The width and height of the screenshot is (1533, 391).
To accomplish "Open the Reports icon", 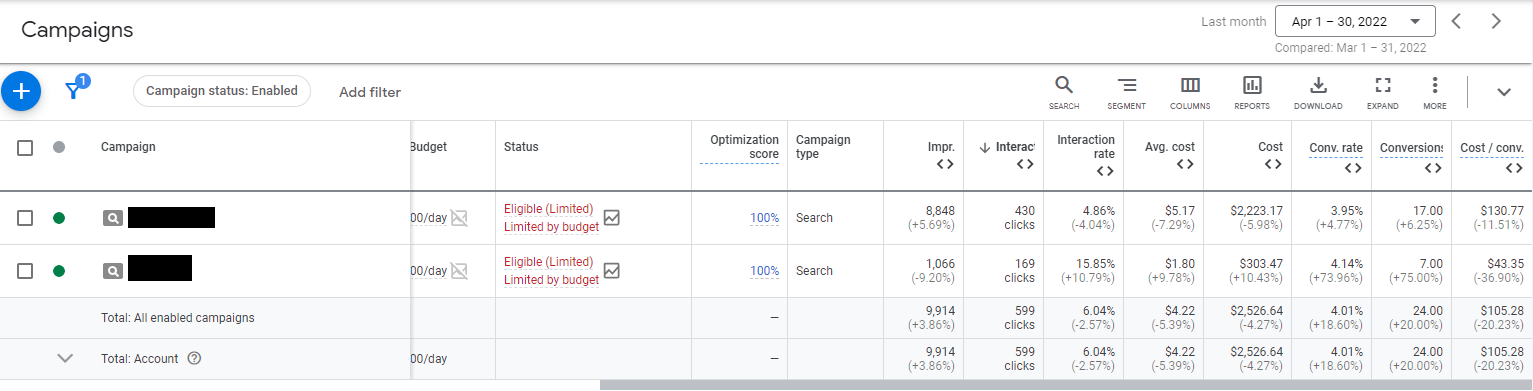I will 1252,92.
